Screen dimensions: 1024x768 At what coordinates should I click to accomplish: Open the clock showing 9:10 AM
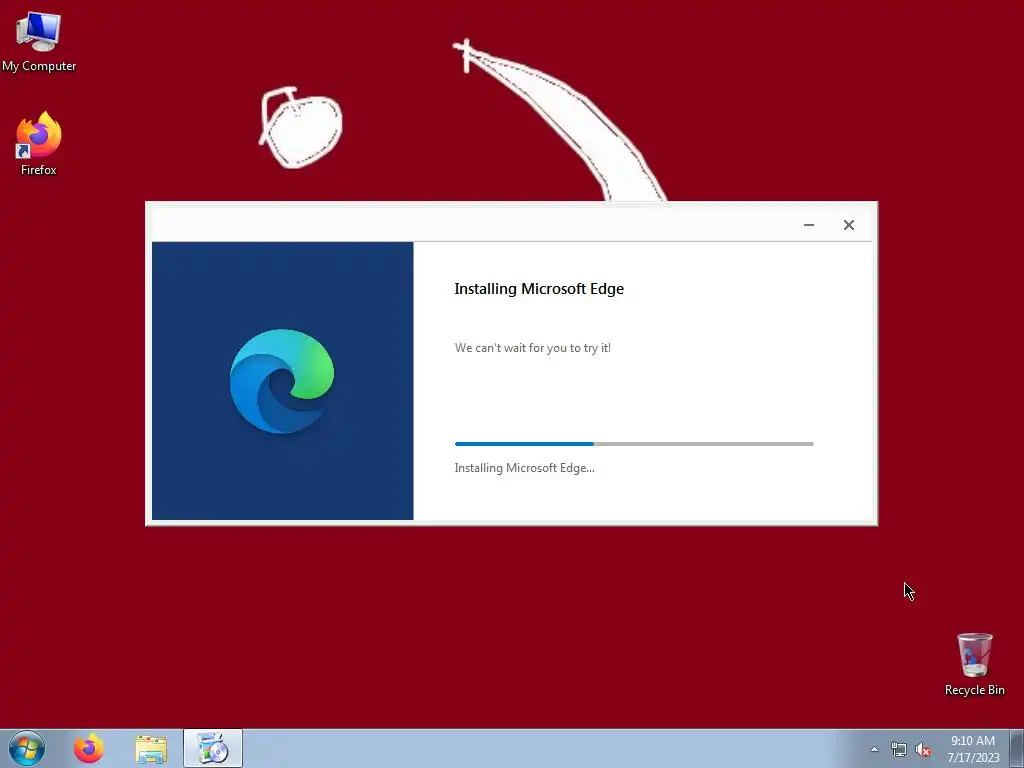973,748
